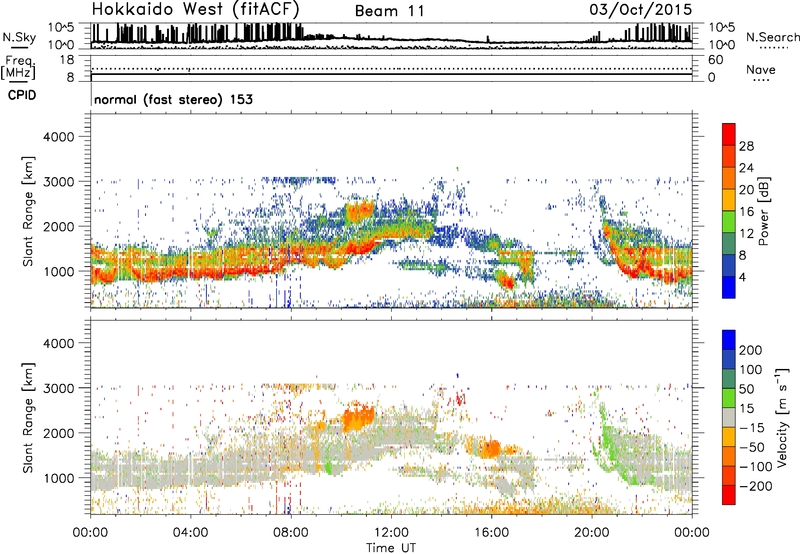Click the 'Hokkaido West (fitACF)' title text

(x=195, y=9)
